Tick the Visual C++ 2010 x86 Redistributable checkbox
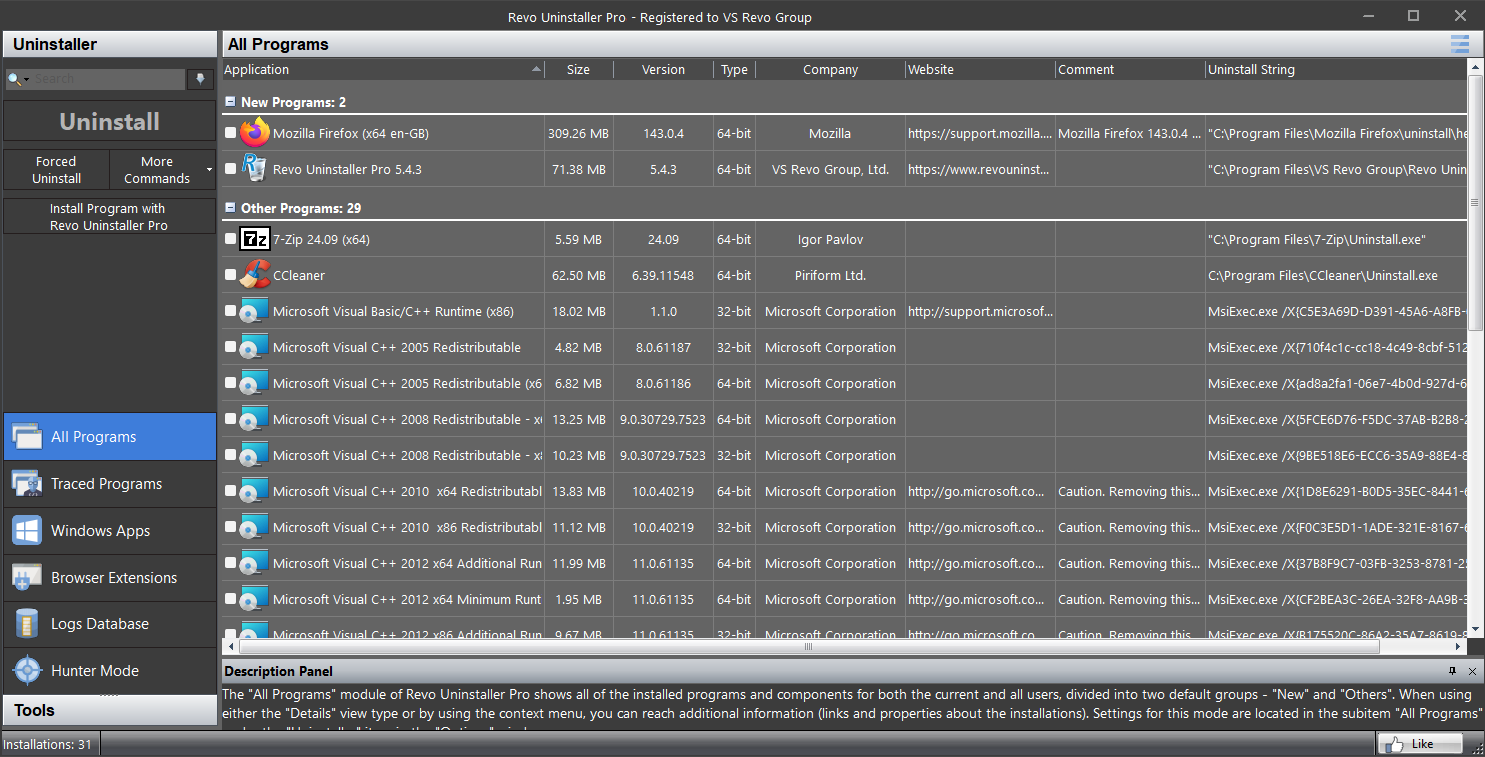 tap(231, 527)
